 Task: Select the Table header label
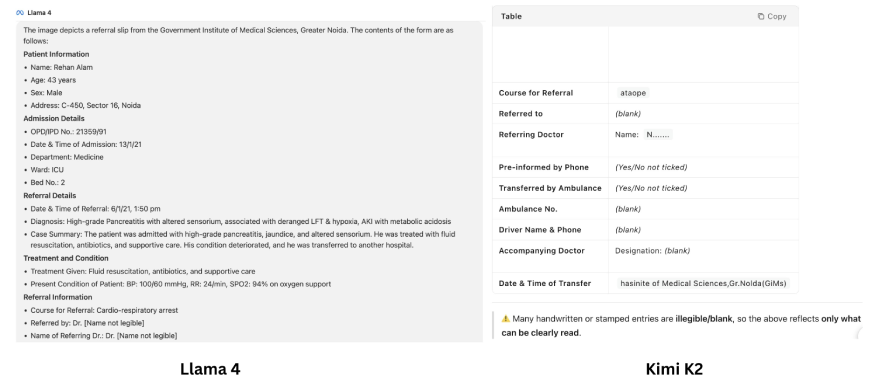coord(511,17)
